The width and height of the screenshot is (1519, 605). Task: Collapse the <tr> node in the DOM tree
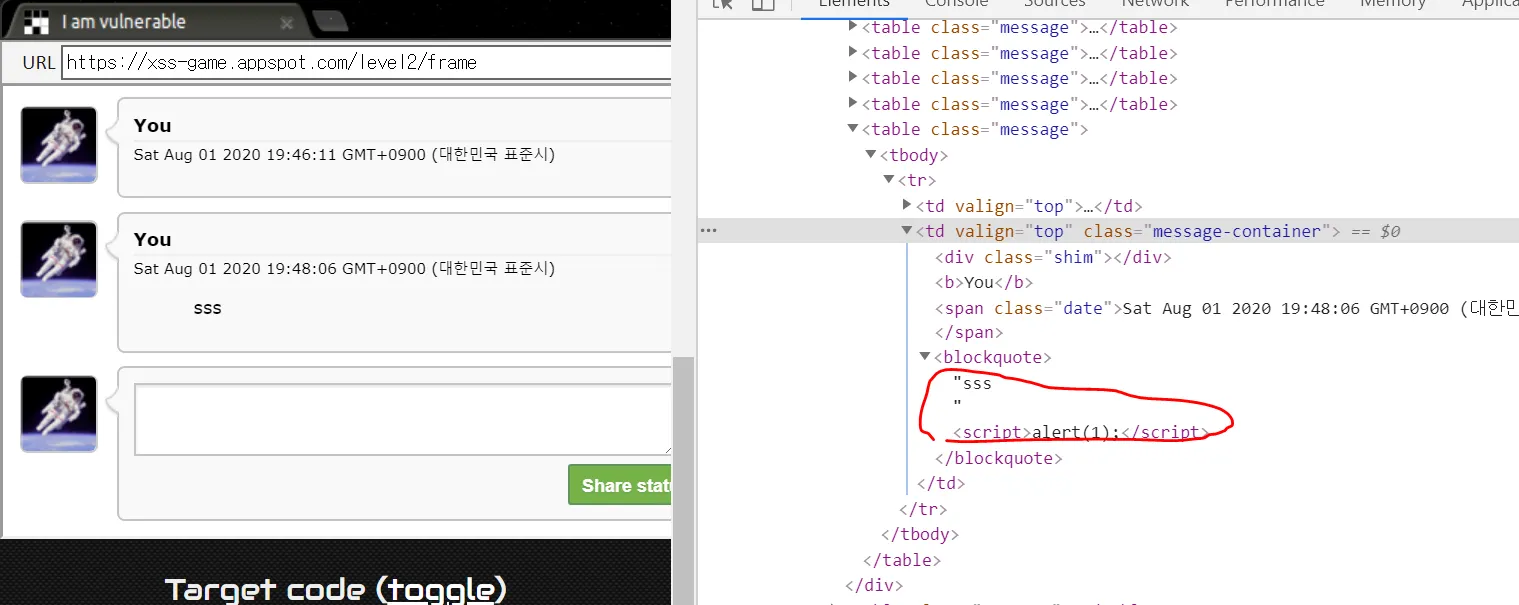point(889,180)
